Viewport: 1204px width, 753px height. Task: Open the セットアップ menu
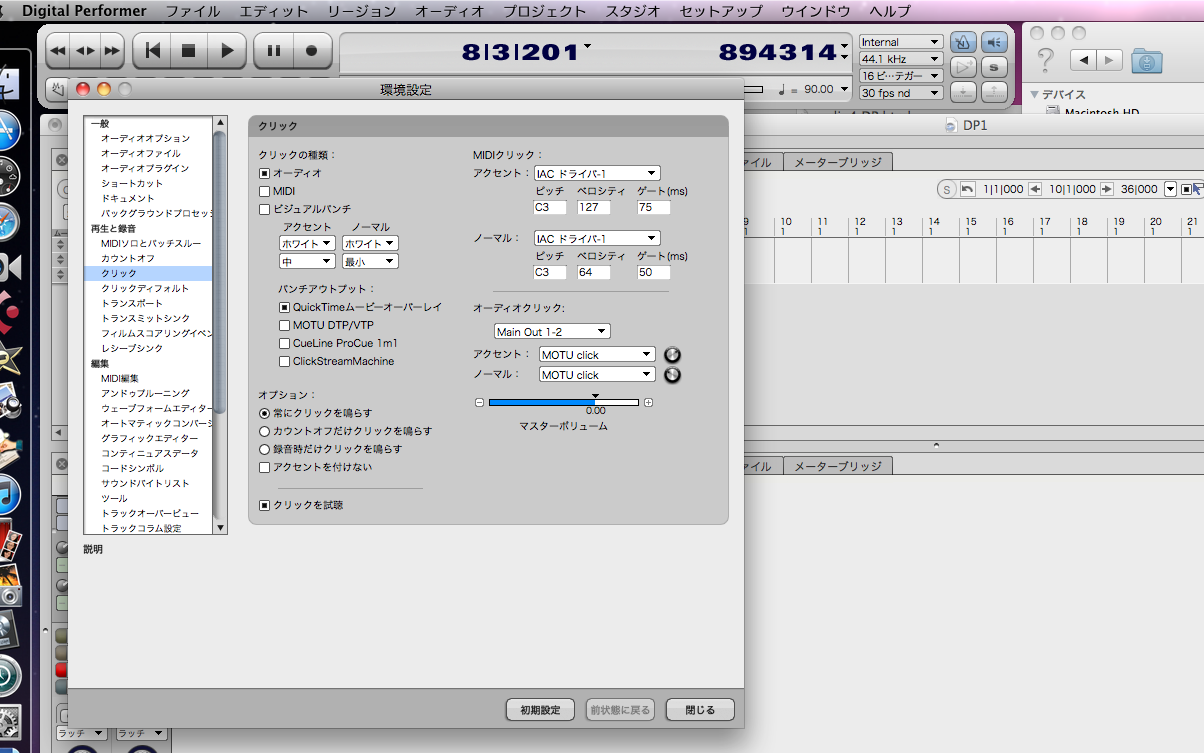click(x=720, y=11)
